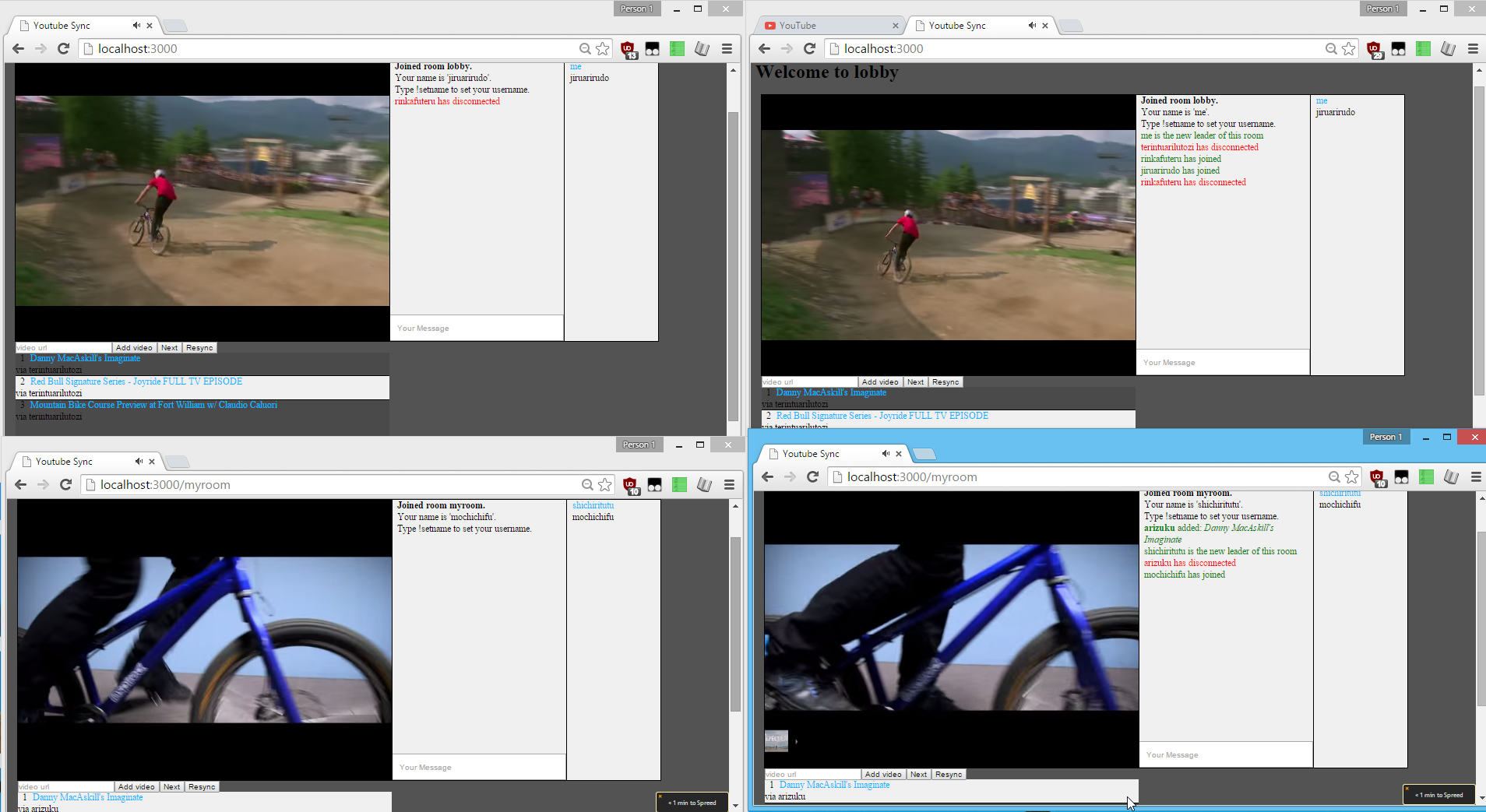Open Chrome menu in Welcome to lobby window

(x=1473, y=48)
